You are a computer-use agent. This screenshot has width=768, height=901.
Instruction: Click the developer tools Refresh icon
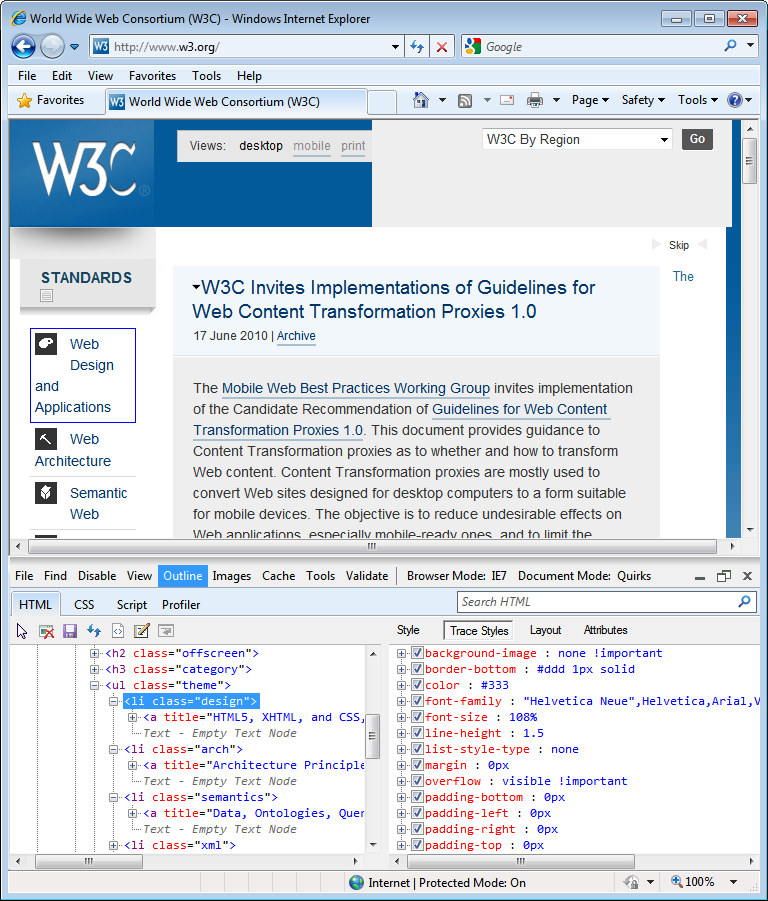pyautogui.click(x=94, y=631)
